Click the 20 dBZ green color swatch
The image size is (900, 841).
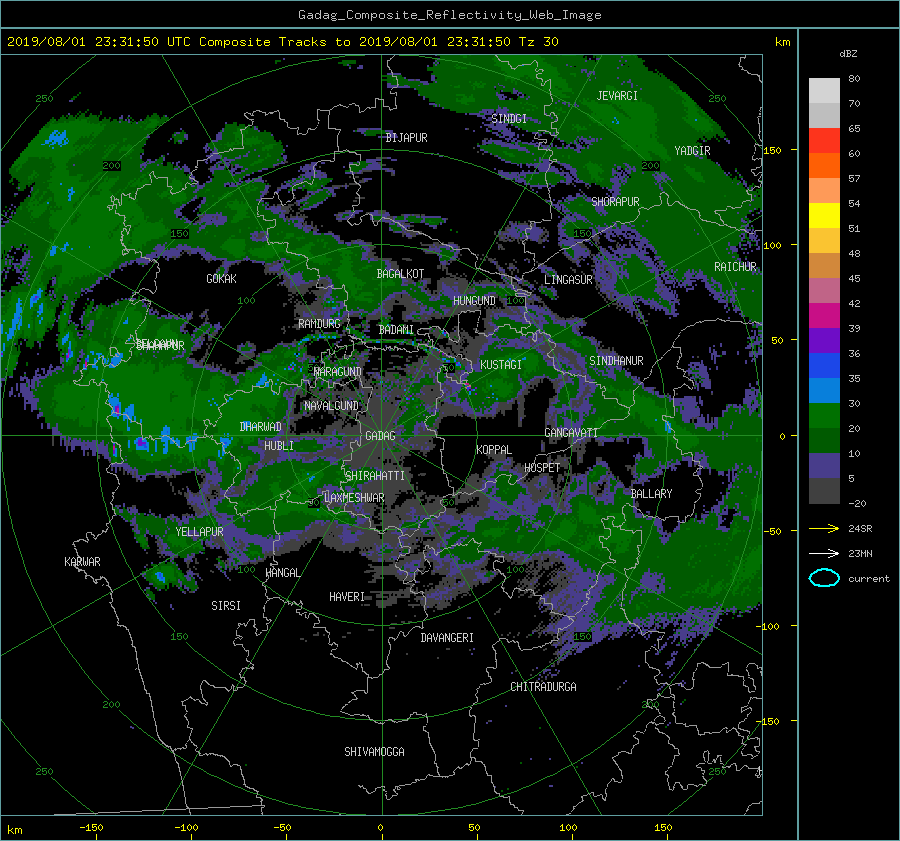[x=824, y=415]
